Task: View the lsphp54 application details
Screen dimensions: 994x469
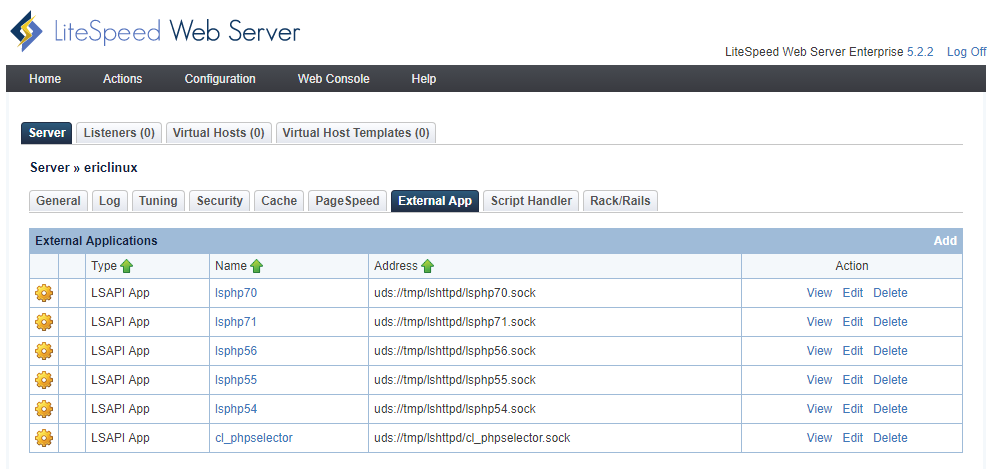Action: pos(819,409)
